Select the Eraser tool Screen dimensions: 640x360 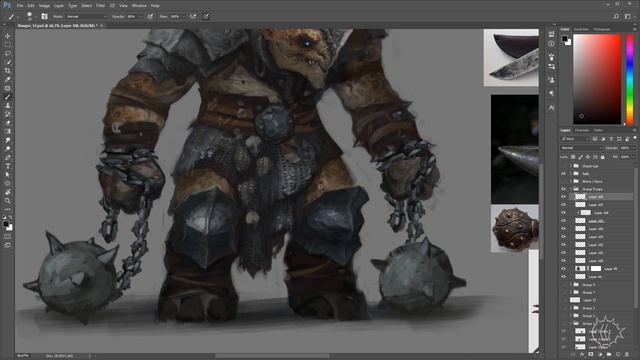click(x=7, y=122)
